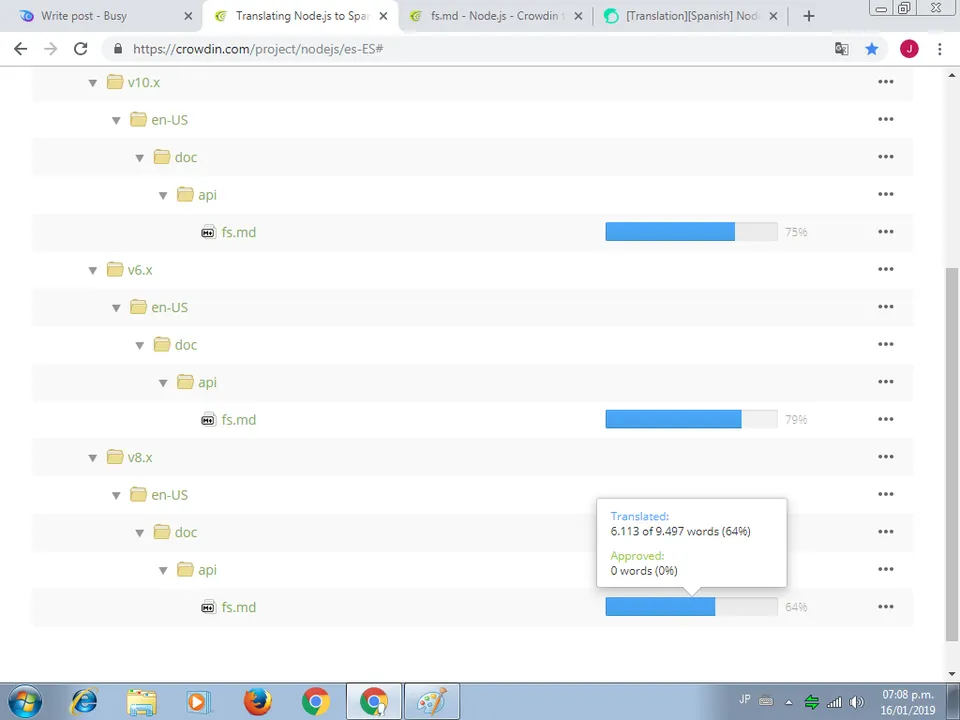960x720 pixels.
Task: Collapse the v6.x folder triangle
Action: click(x=92, y=270)
